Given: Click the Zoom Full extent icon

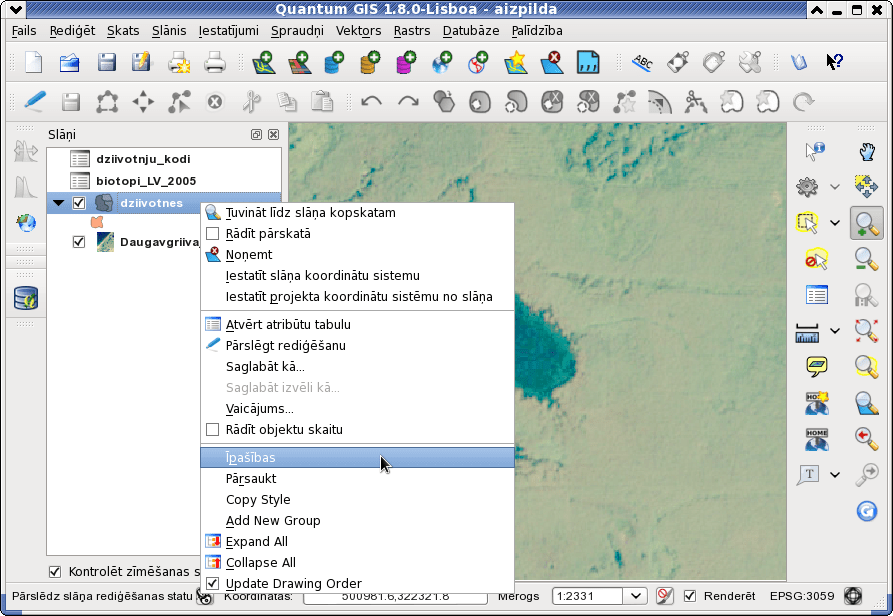Looking at the screenshot, I should [x=866, y=330].
